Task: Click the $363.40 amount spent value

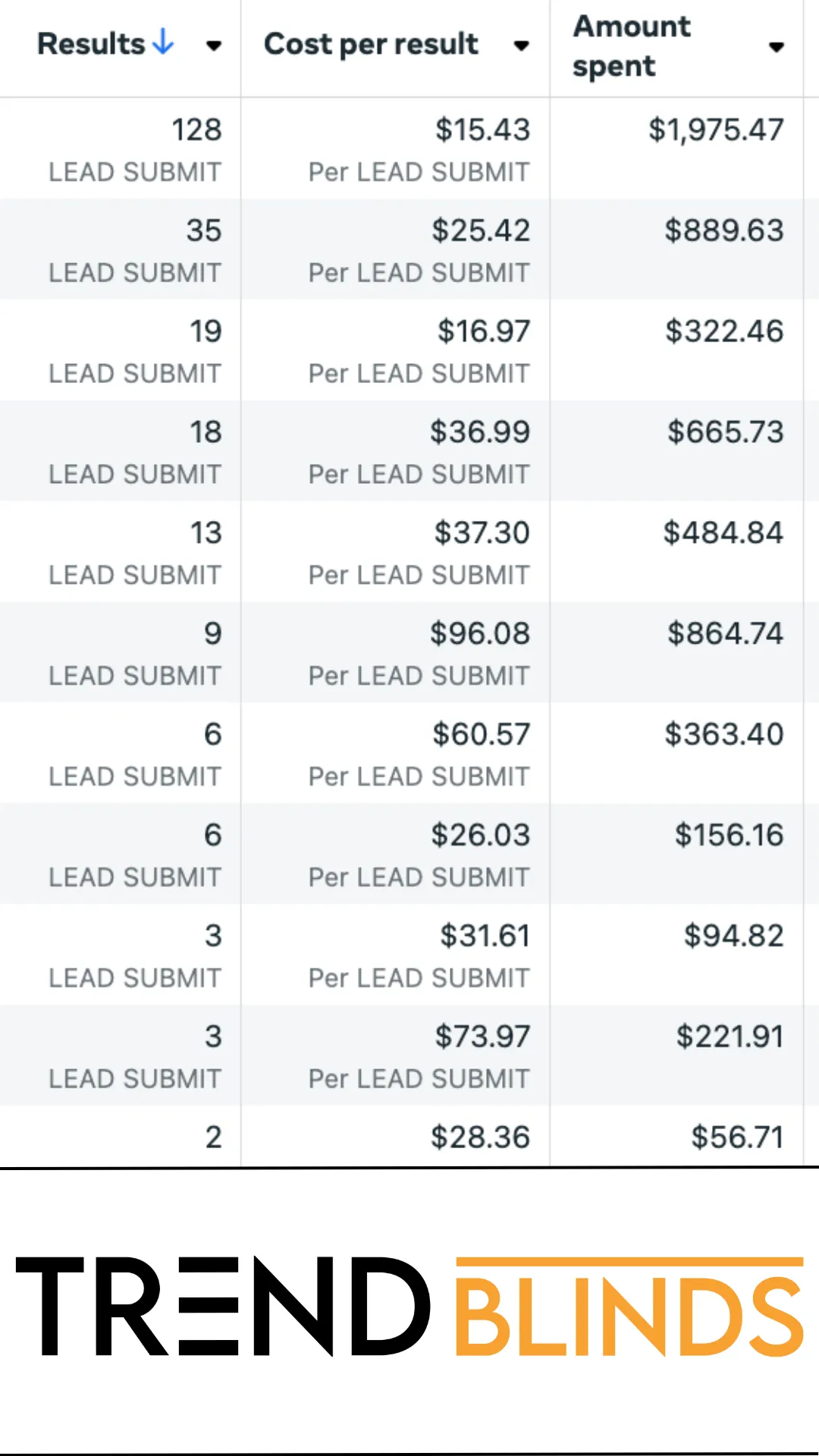Action: pos(723,735)
